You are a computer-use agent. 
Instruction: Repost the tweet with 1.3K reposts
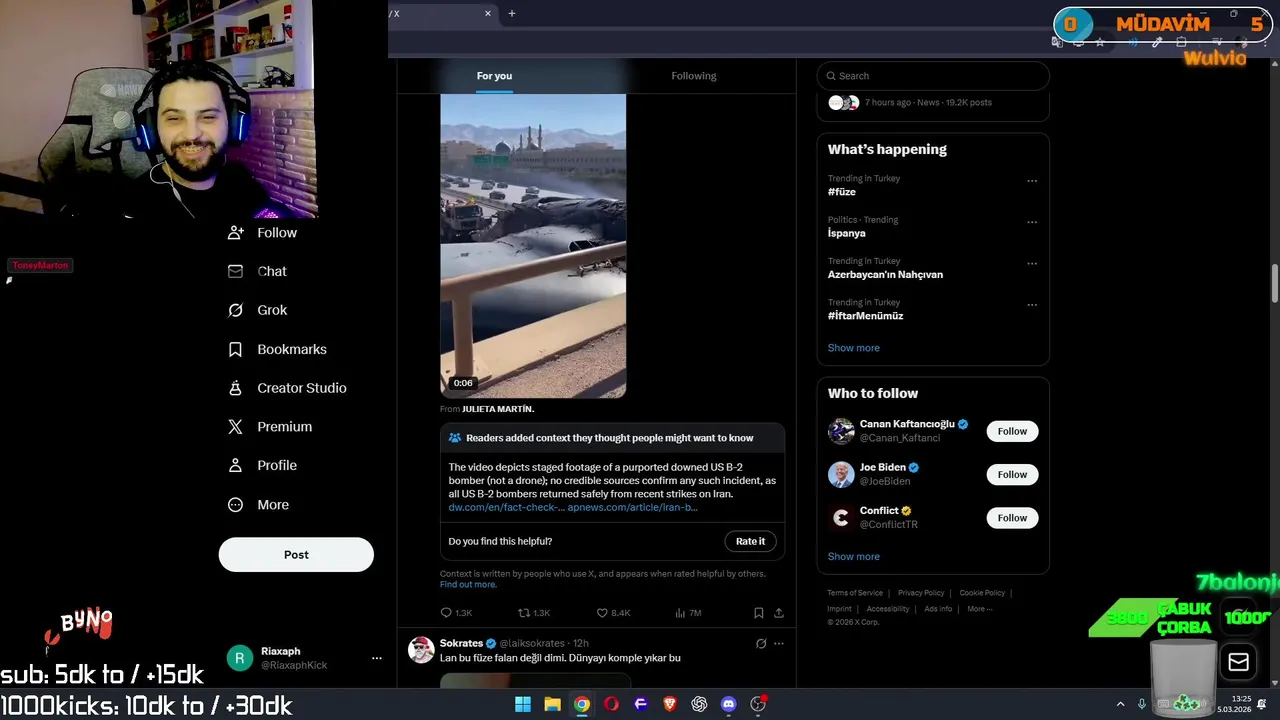click(533, 613)
